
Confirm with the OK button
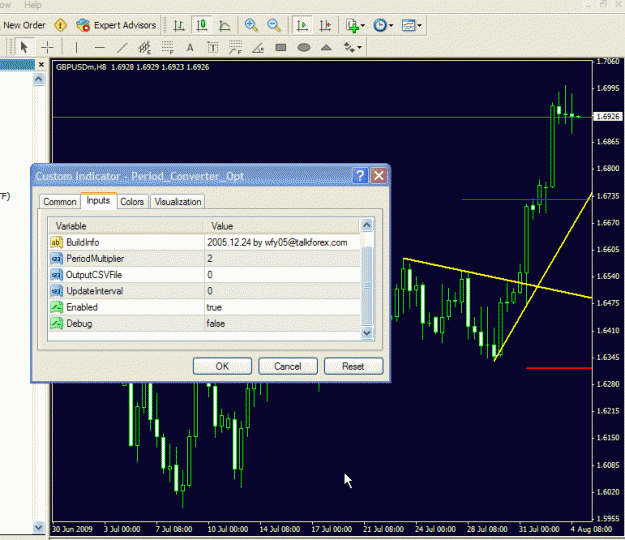(x=222, y=366)
